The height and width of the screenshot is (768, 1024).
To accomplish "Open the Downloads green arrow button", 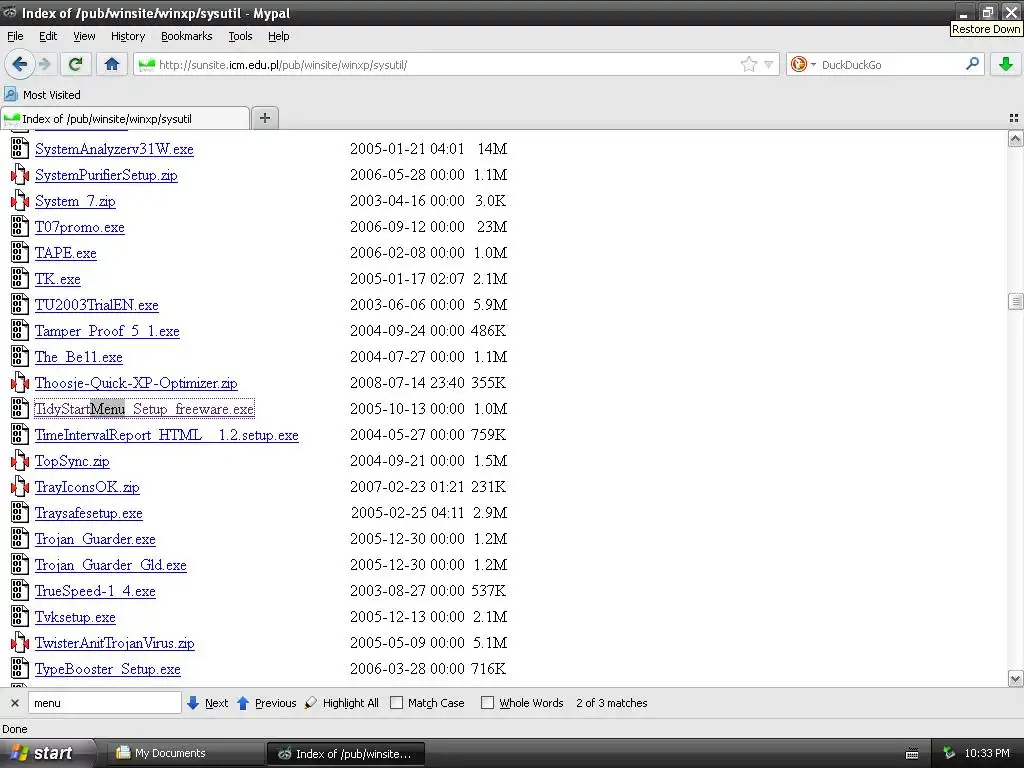I will [x=1006, y=64].
